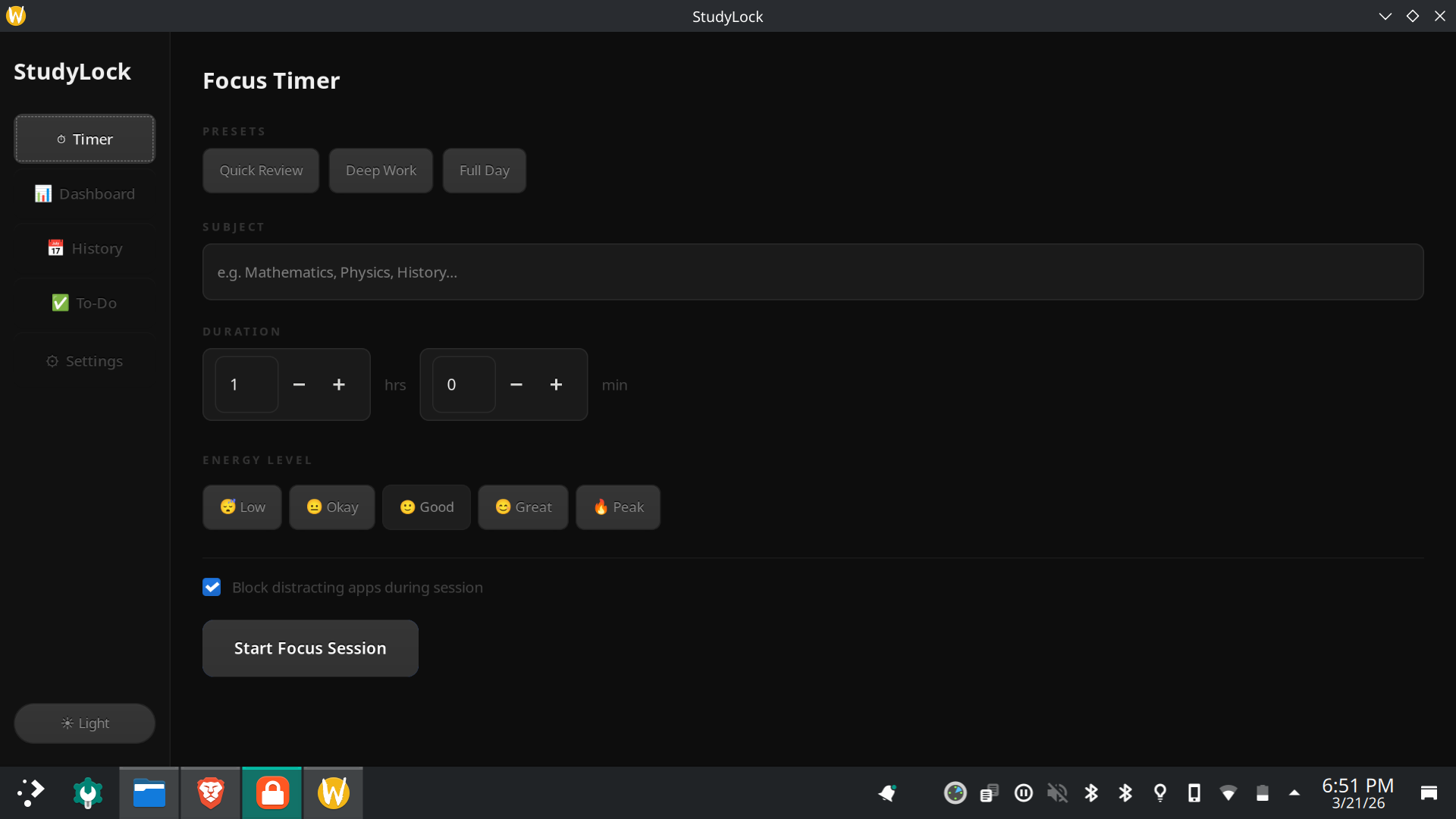The height and width of the screenshot is (819, 1456).
Task: Expand the system tray arrow
Action: click(1294, 793)
